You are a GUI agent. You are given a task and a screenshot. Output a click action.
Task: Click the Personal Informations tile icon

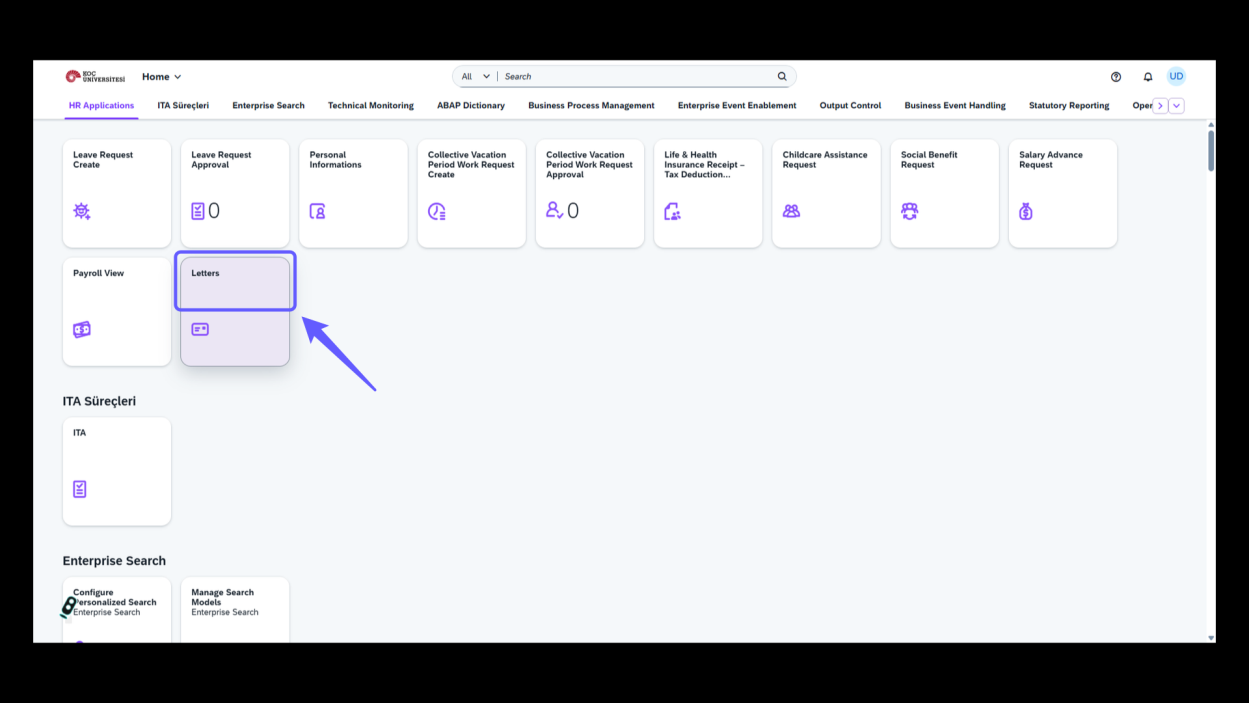(x=318, y=211)
